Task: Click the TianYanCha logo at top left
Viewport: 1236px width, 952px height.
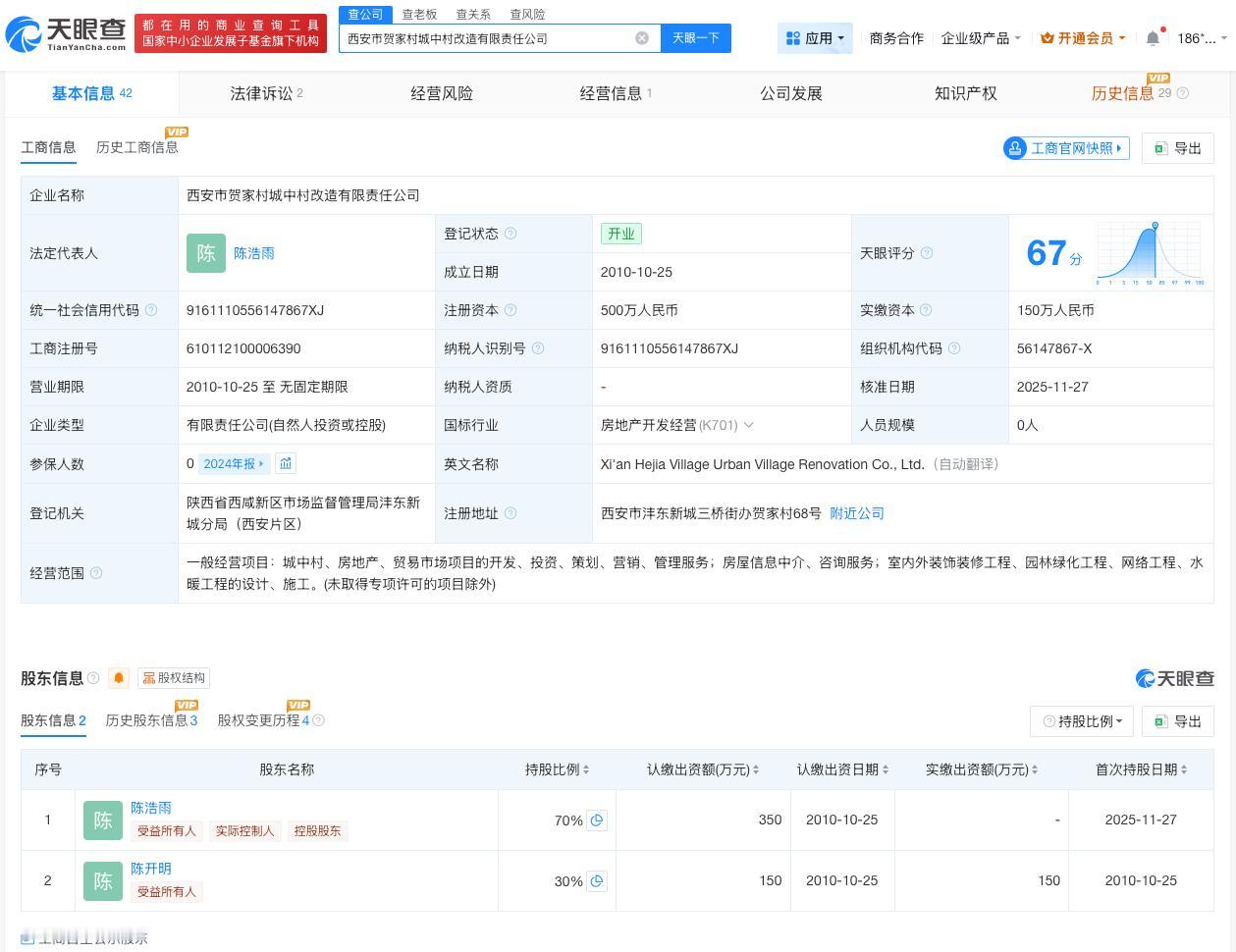Action: [66, 33]
